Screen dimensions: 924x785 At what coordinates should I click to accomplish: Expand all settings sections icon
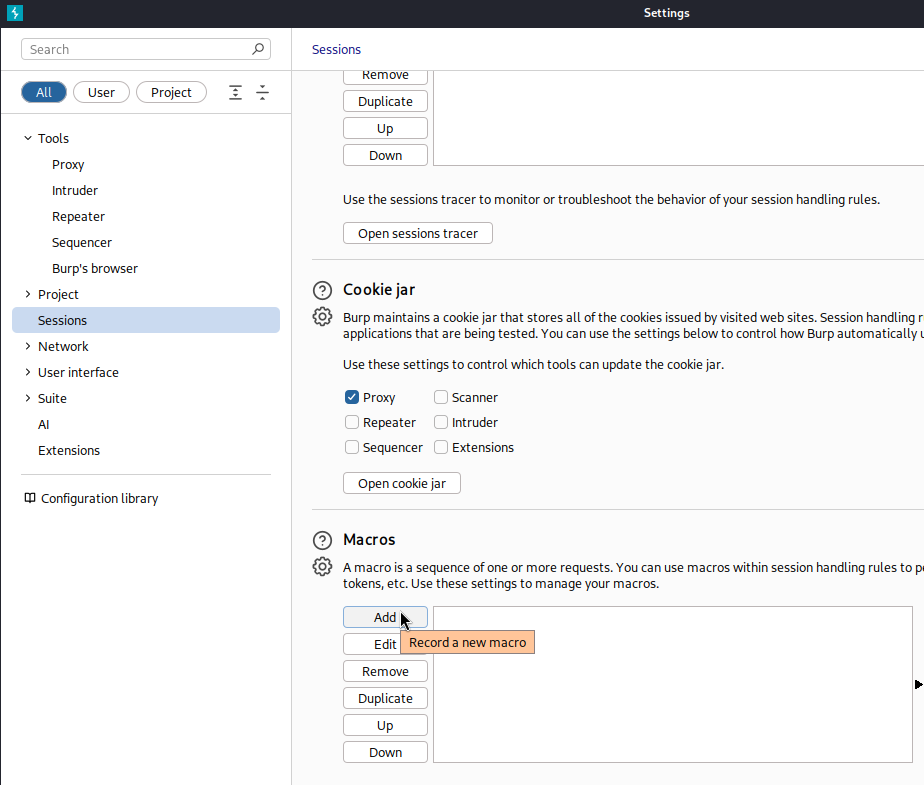(235, 93)
